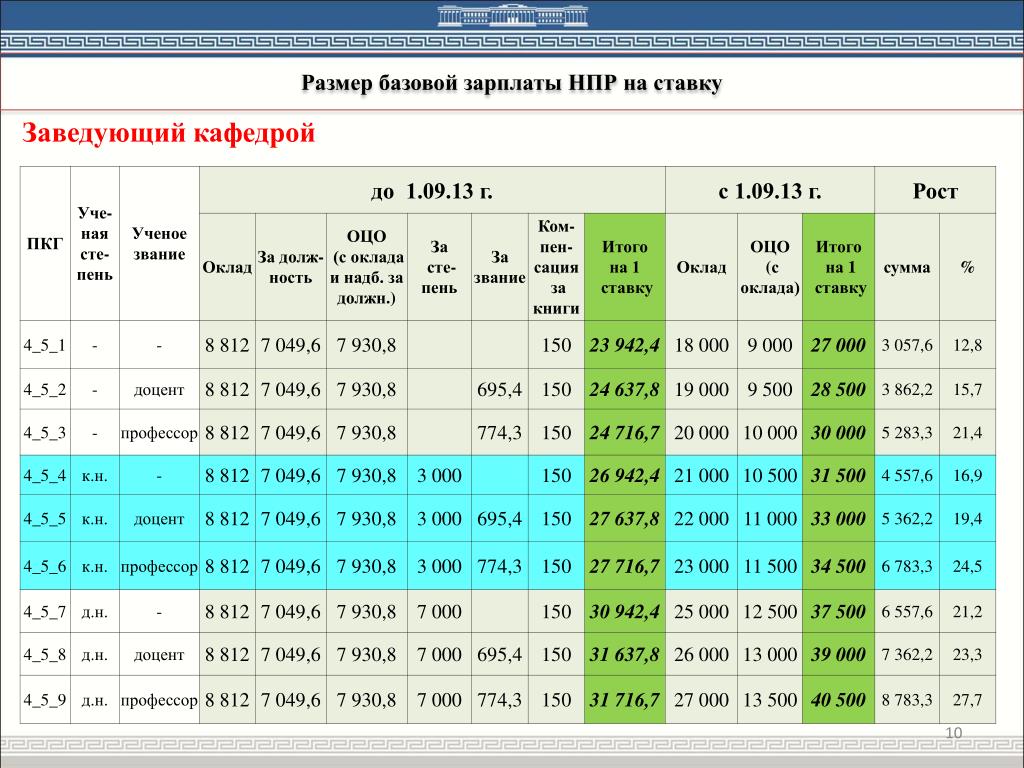Click the ОЦО value '9 500'
Image resolution: width=1024 pixels, height=768 pixels.
tap(770, 389)
